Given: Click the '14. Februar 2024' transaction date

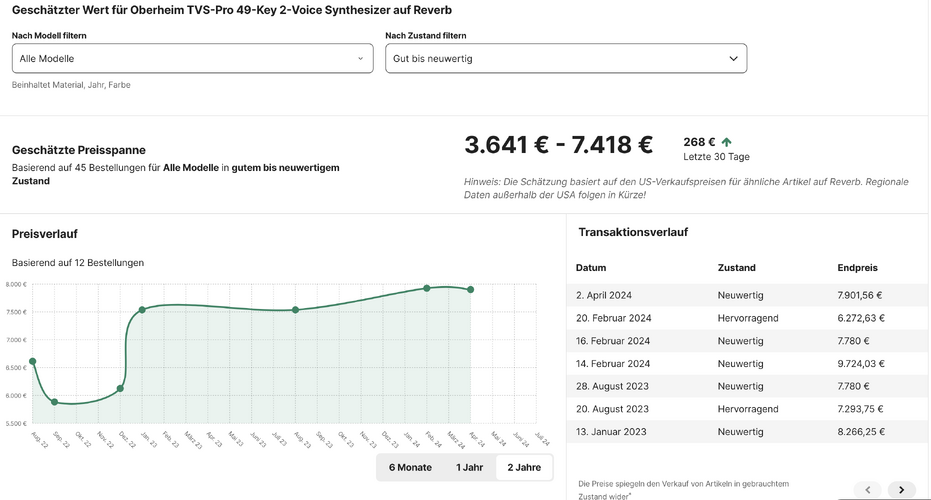Looking at the screenshot, I should (613, 363).
